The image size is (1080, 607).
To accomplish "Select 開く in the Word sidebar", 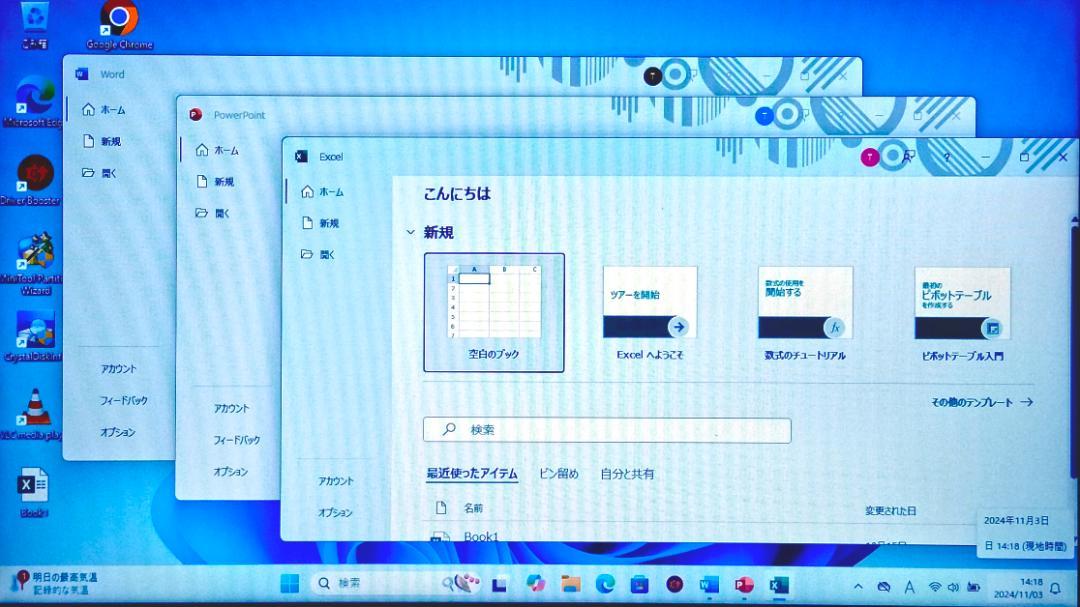I will (x=99, y=173).
